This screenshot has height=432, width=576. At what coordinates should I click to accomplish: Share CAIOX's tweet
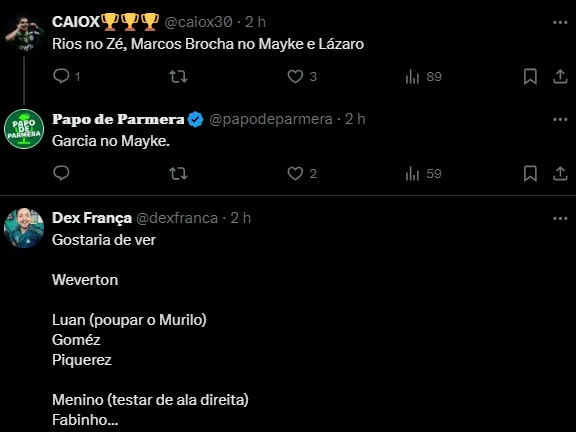click(560, 76)
